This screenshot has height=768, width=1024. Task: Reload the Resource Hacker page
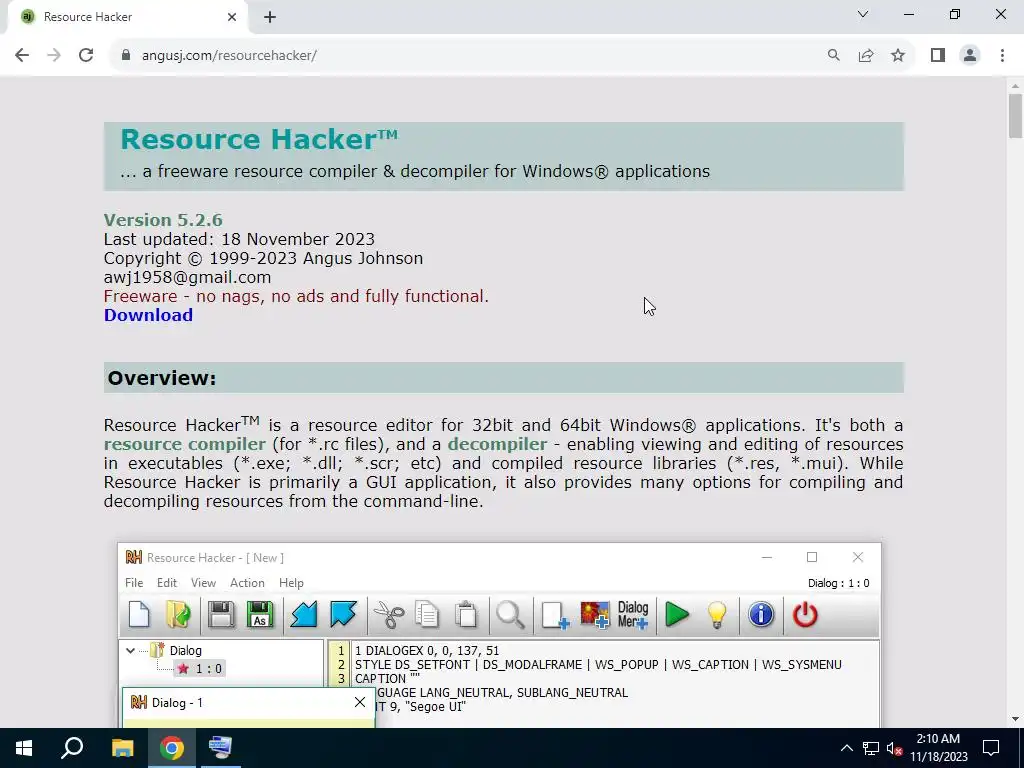click(86, 56)
